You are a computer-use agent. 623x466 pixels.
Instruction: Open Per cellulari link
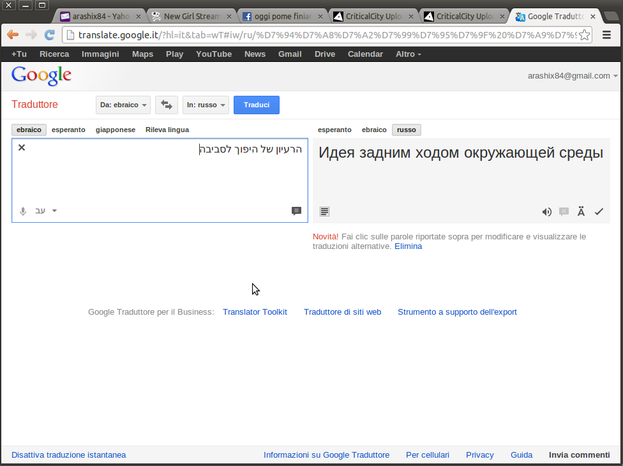coord(428,455)
